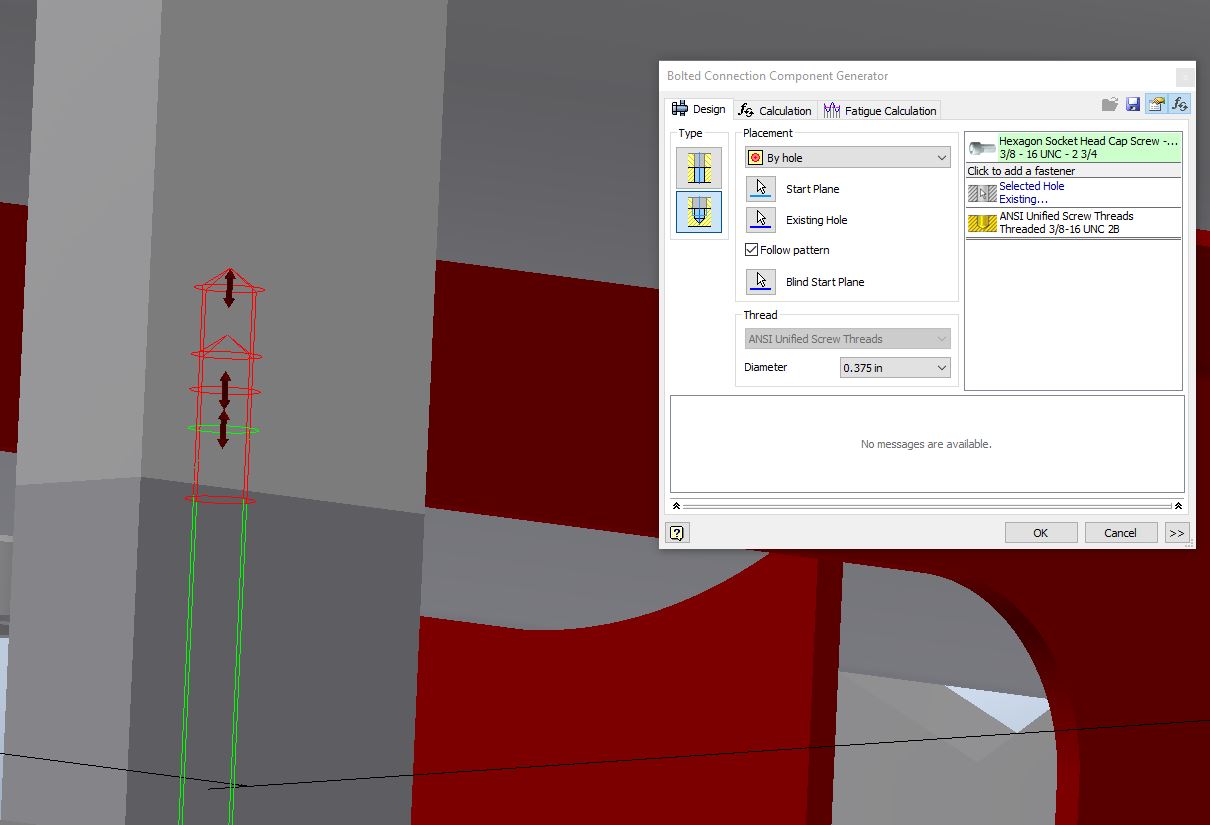Viewport: 1210px width, 825px height.
Task: Save the bolted connection via the disk icon
Action: pos(1134,103)
